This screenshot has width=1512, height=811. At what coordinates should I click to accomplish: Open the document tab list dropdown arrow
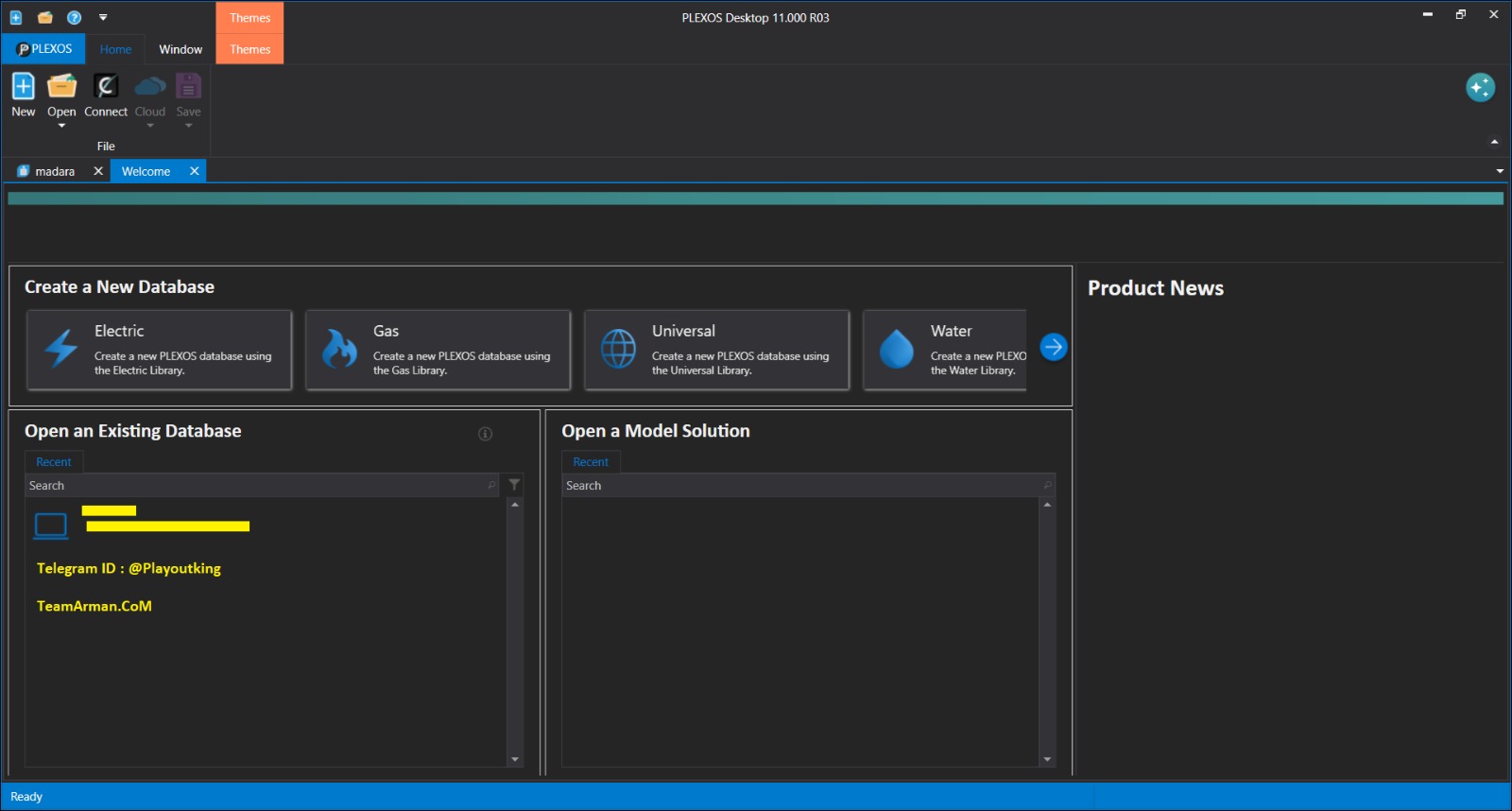(1500, 171)
